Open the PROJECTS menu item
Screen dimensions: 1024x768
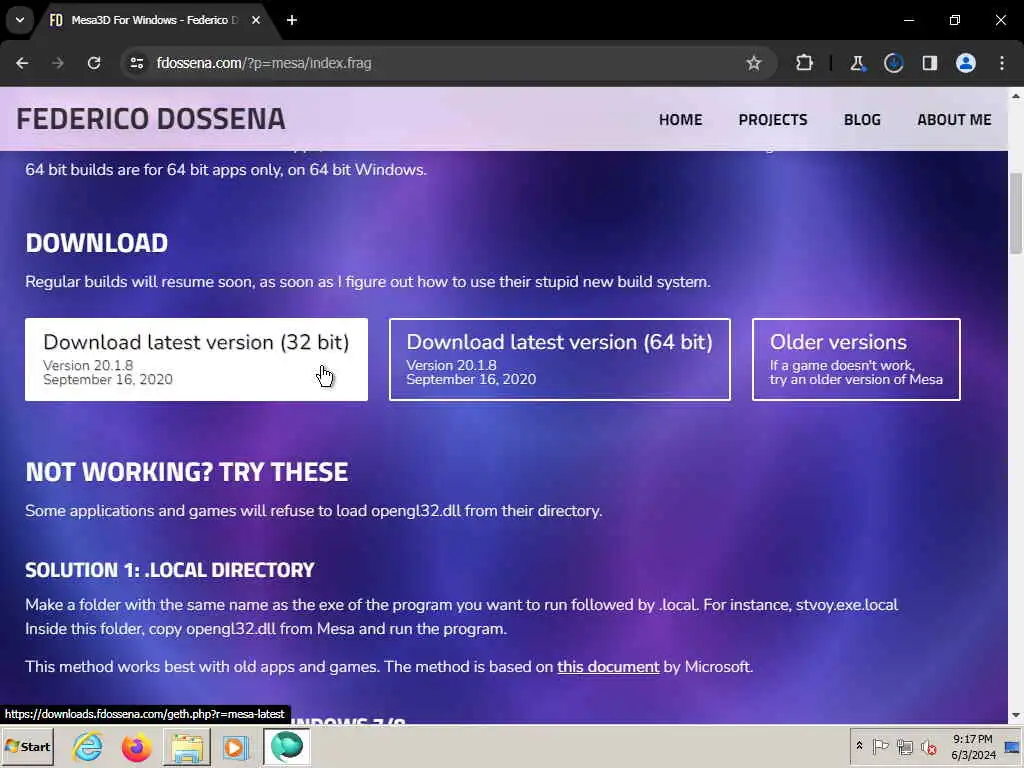(x=773, y=120)
